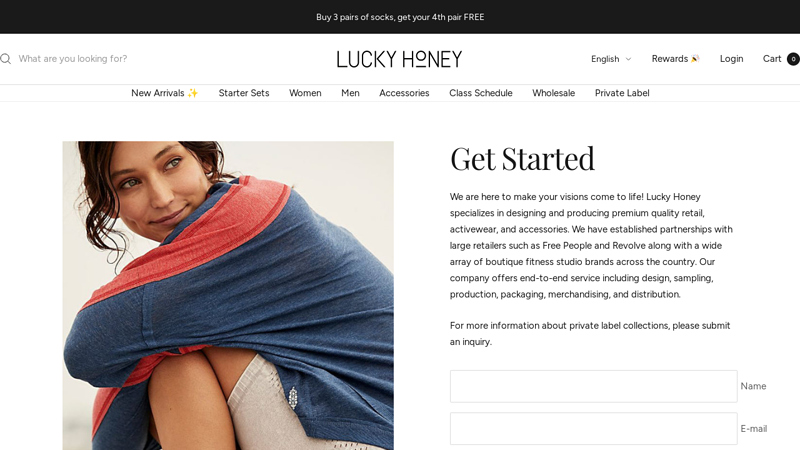The width and height of the screenshot is (800, 450).
Task: Open the Wholesale page link
Action: coord(554,93)
